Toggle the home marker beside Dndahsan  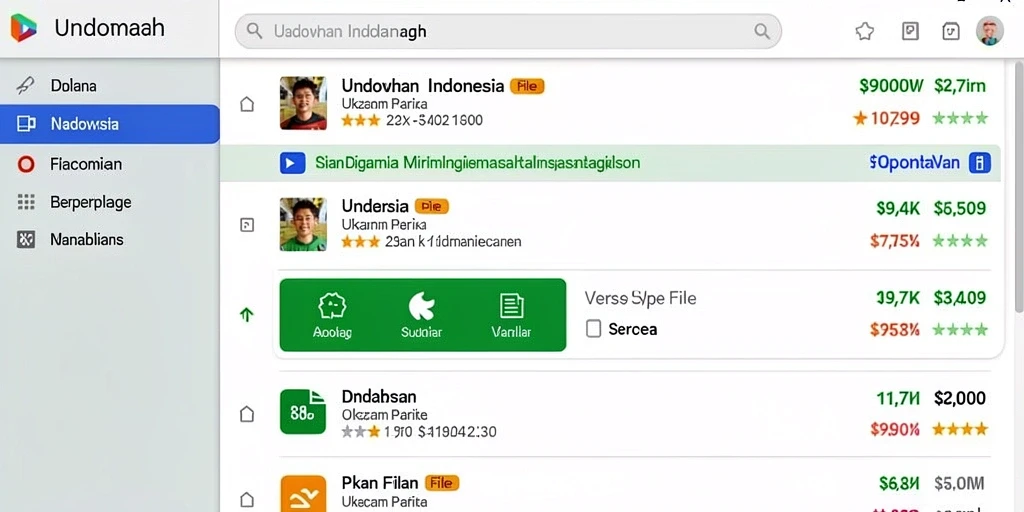247,413
